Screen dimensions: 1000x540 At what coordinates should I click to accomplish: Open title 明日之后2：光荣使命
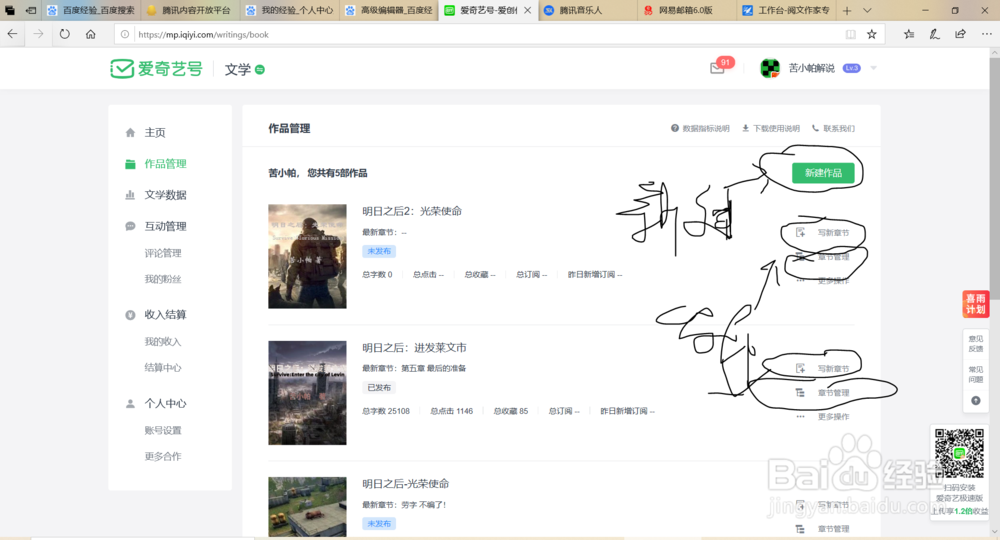coord(412,211)
